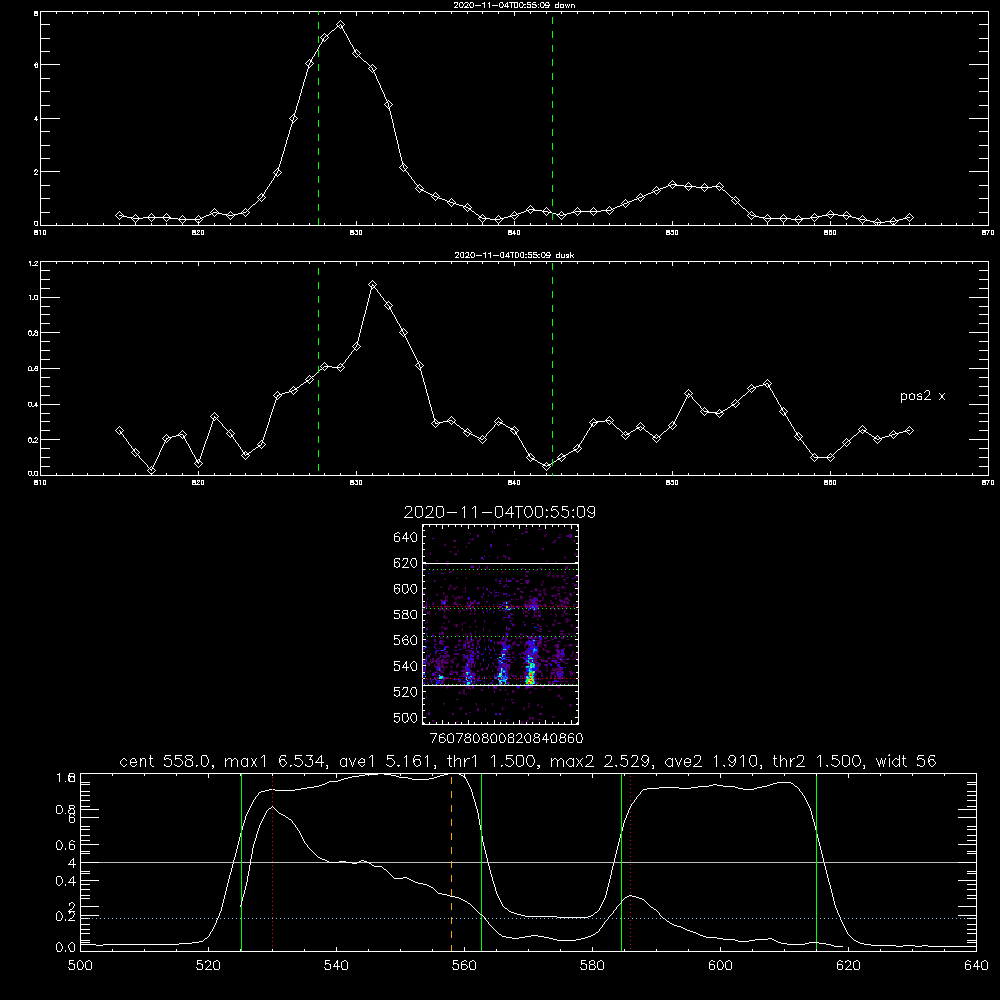Click the '640' tick label on bottom plot x-axis

pyautogui.click(x=976, y=966)
